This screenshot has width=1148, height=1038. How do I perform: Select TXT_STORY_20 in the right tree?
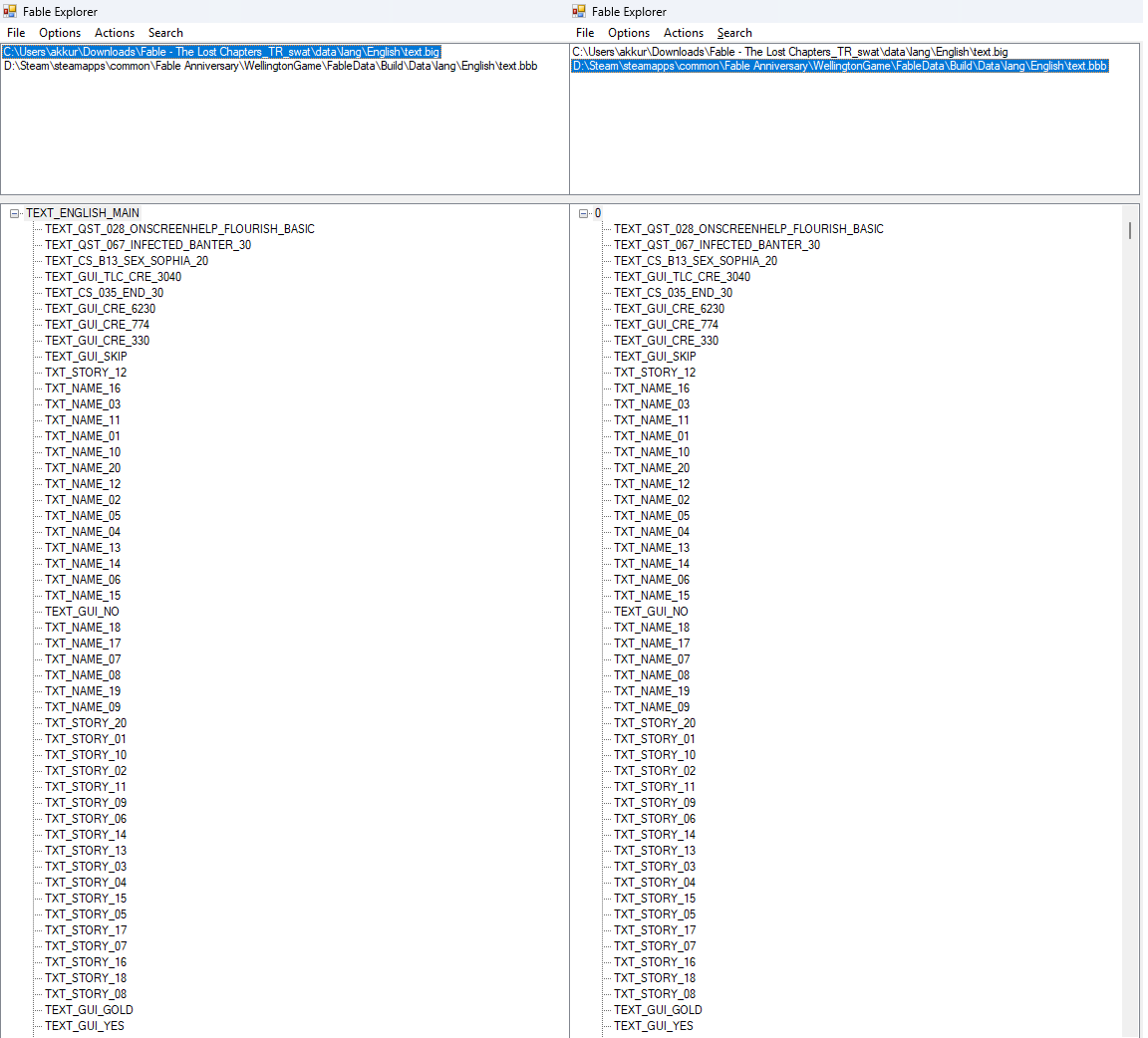click(654, 723)
